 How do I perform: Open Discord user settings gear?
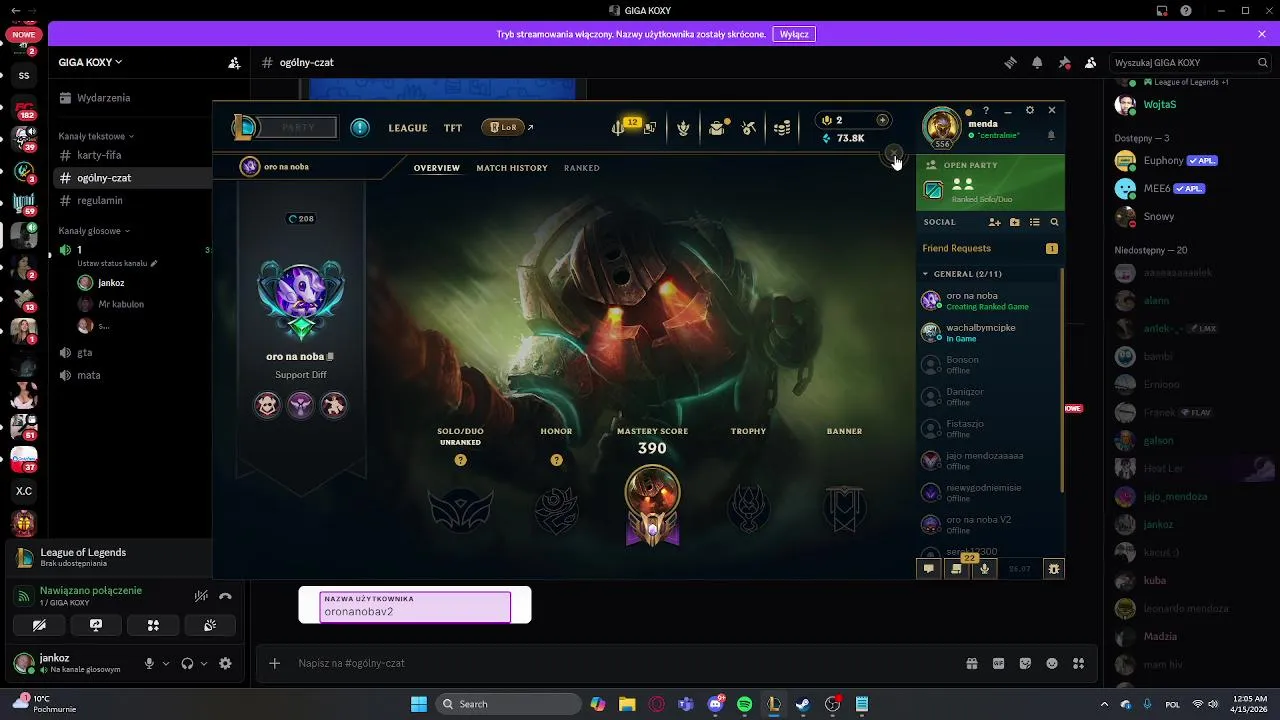pyautogui.click(x=225, y=663)
